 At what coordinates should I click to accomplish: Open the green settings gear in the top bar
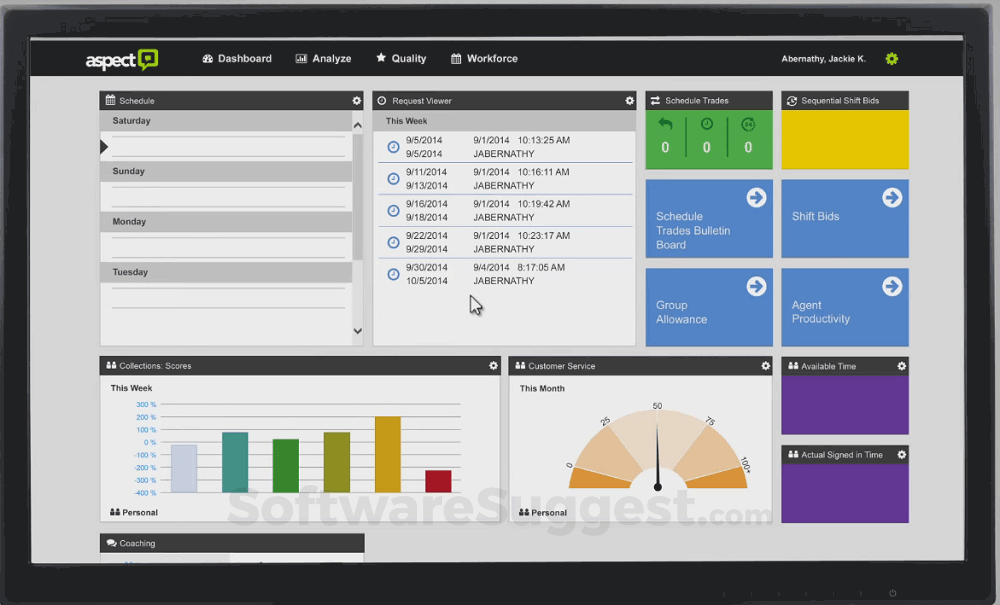point(891,58)
